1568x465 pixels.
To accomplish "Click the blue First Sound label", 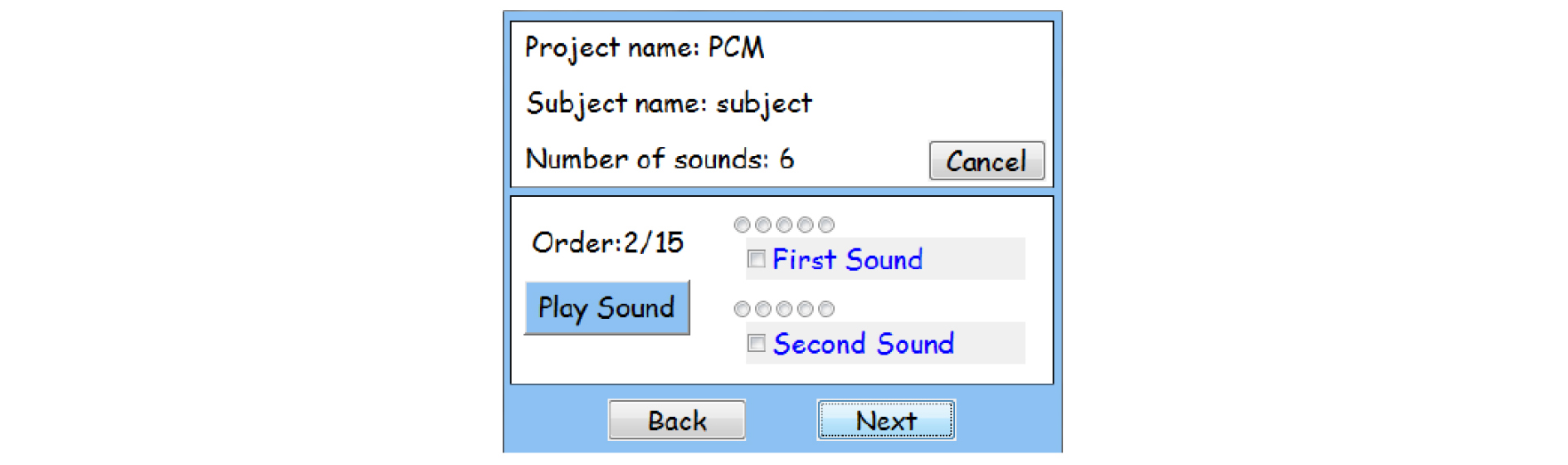I will [847, 260].
